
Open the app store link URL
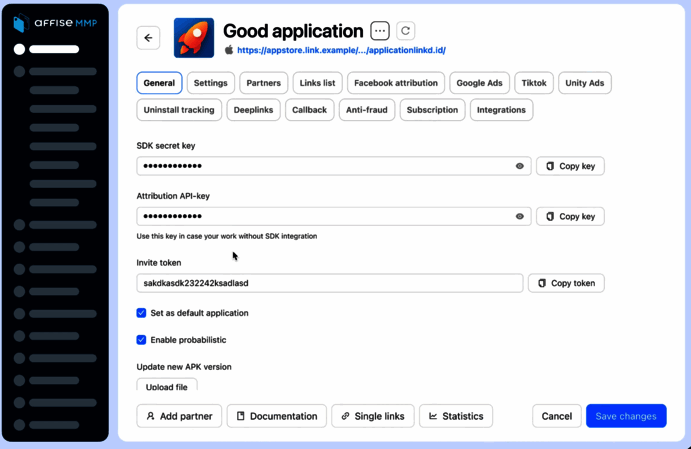pyautogui.click(x=341, y=50)
